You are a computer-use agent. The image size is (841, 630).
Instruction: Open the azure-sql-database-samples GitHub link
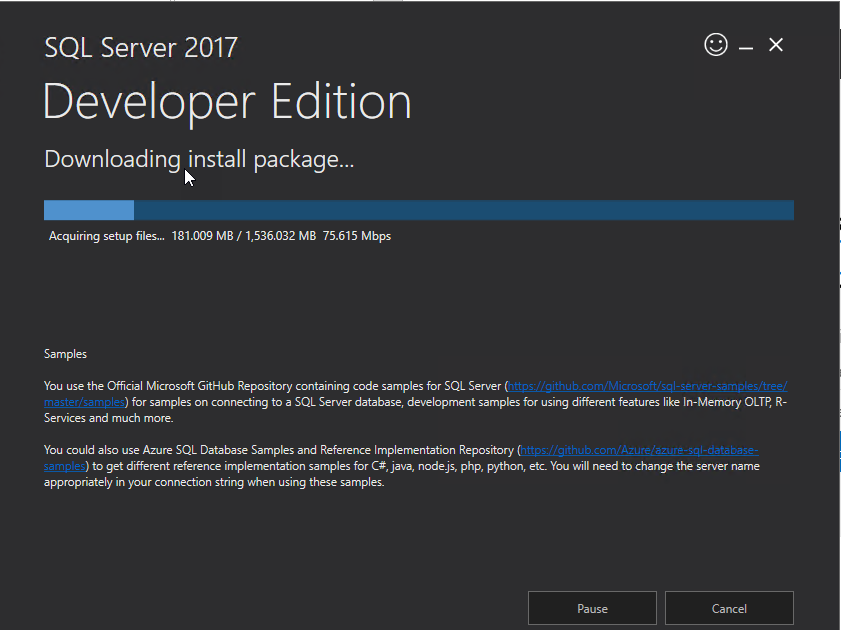639,450
